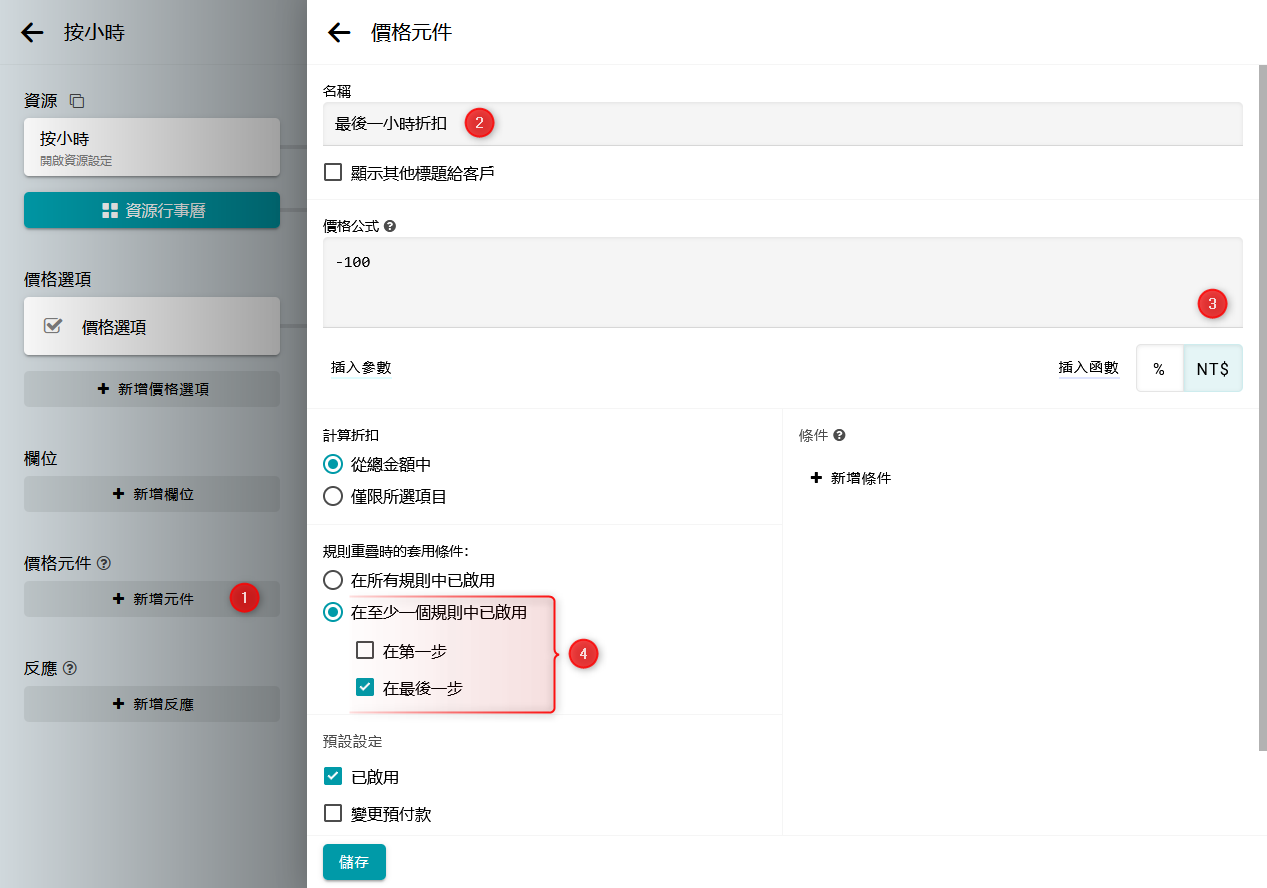
Task: Click the help icon next to 反應
Action: (x=70, y=669)
